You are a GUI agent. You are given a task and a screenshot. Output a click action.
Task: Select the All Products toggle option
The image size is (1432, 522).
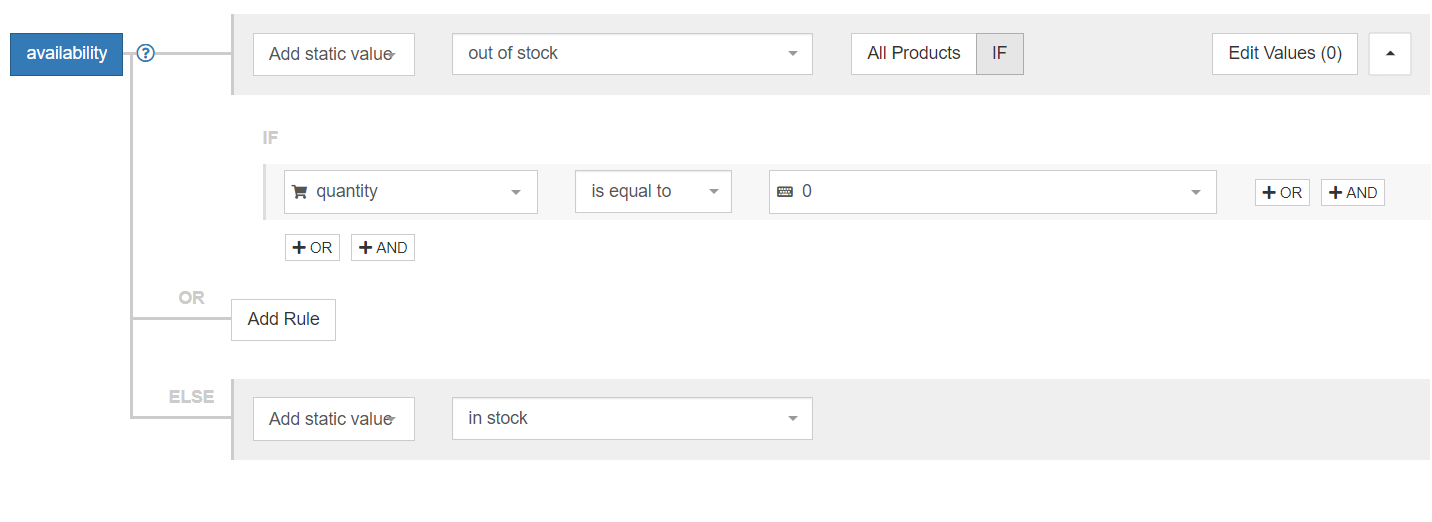(913, 54)
